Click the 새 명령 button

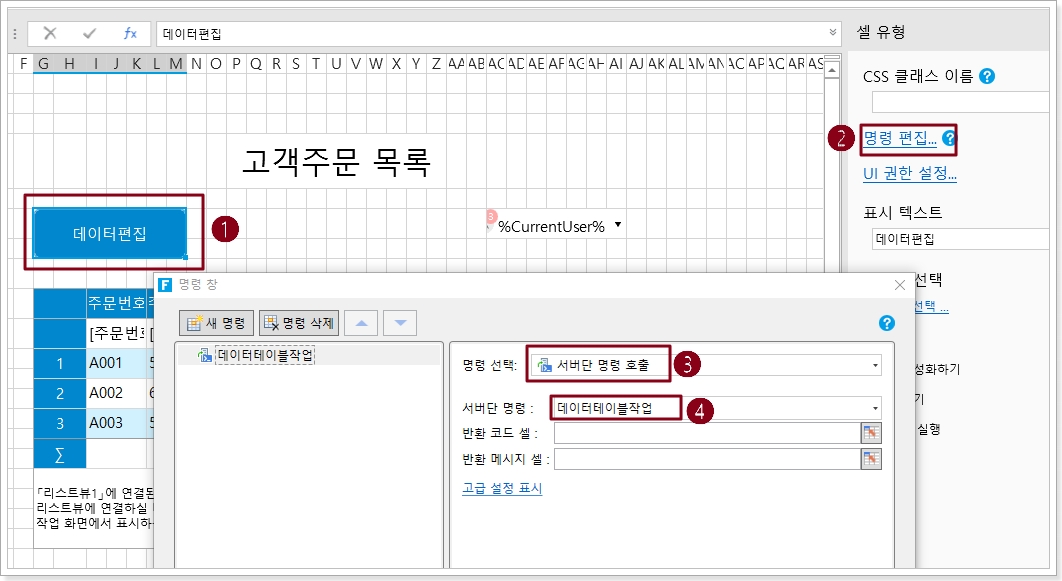[x=217, y=323]
